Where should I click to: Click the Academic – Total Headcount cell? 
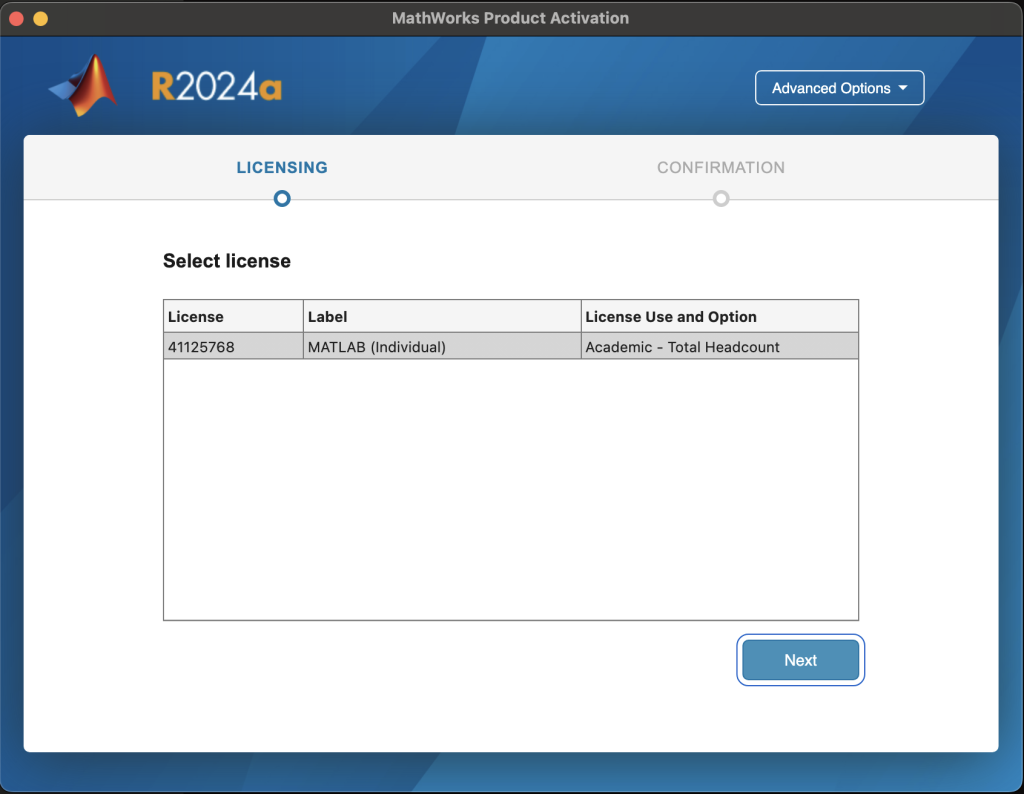720,347
